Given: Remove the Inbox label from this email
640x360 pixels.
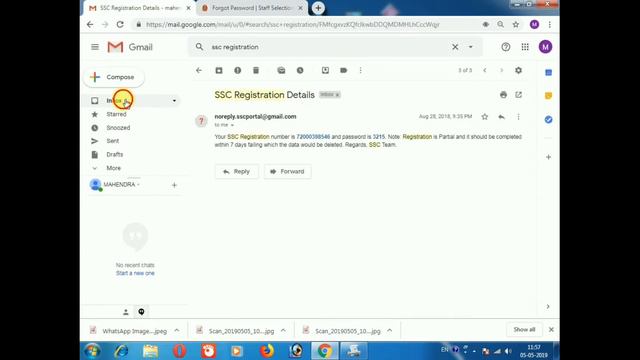Looking at the screenshot, I should [x=338, y=95].
